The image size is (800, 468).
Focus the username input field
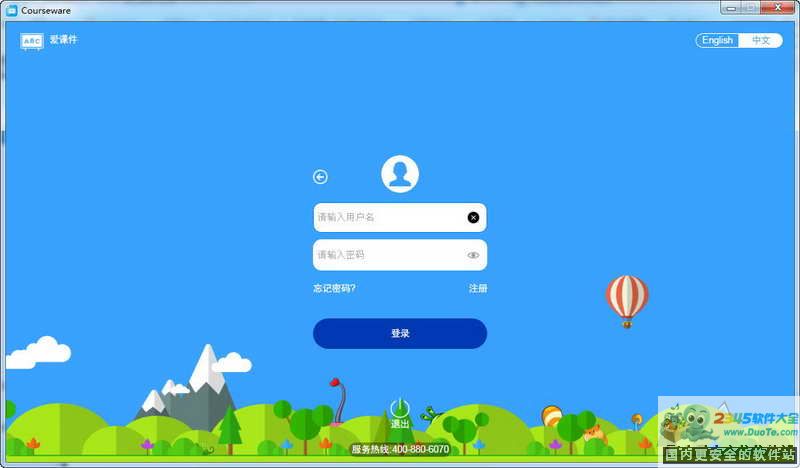point(385,217)
